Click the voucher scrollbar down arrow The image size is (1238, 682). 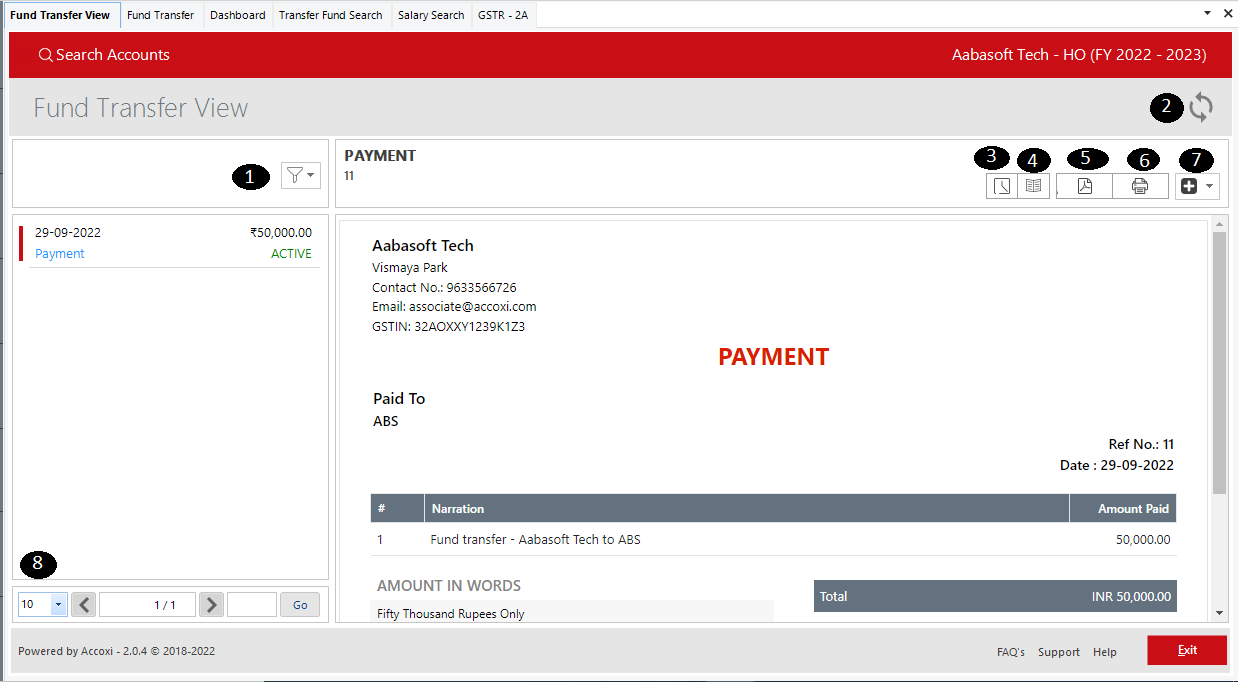(1219, 613)
